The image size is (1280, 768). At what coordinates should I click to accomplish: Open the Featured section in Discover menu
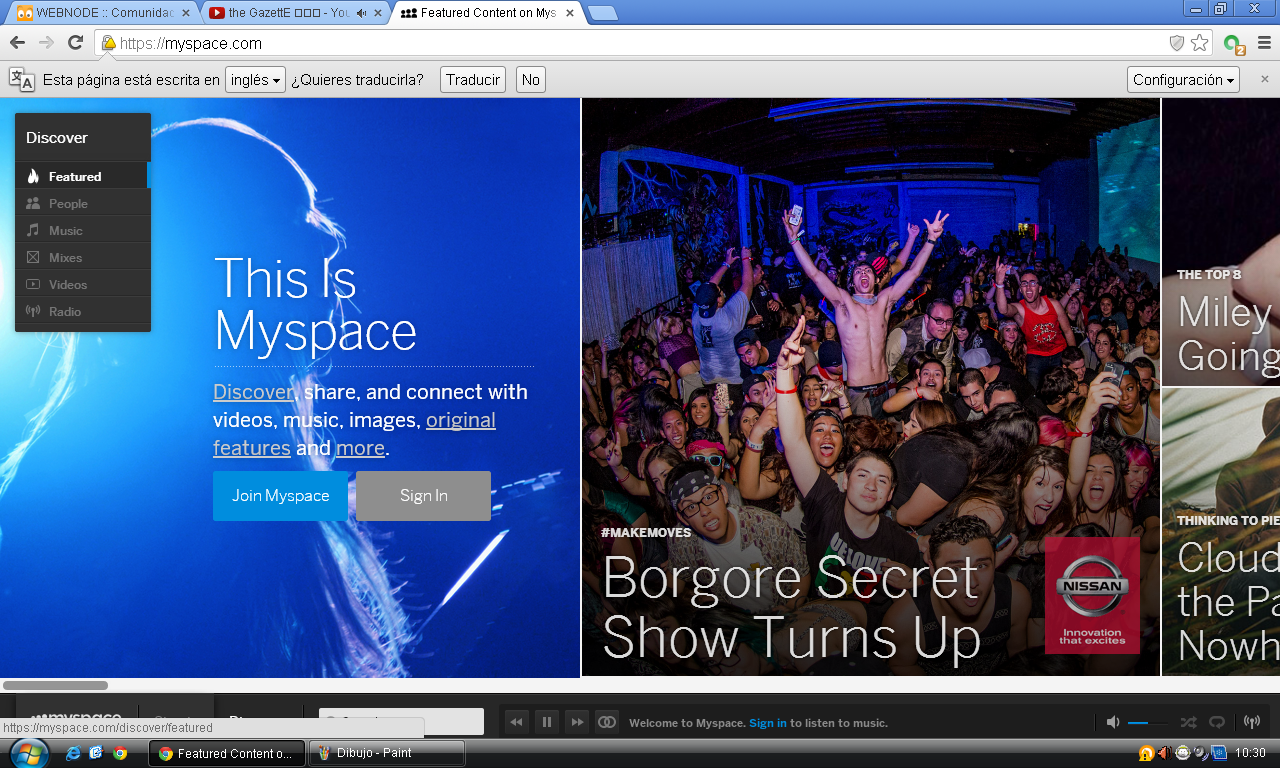(82, 176)
